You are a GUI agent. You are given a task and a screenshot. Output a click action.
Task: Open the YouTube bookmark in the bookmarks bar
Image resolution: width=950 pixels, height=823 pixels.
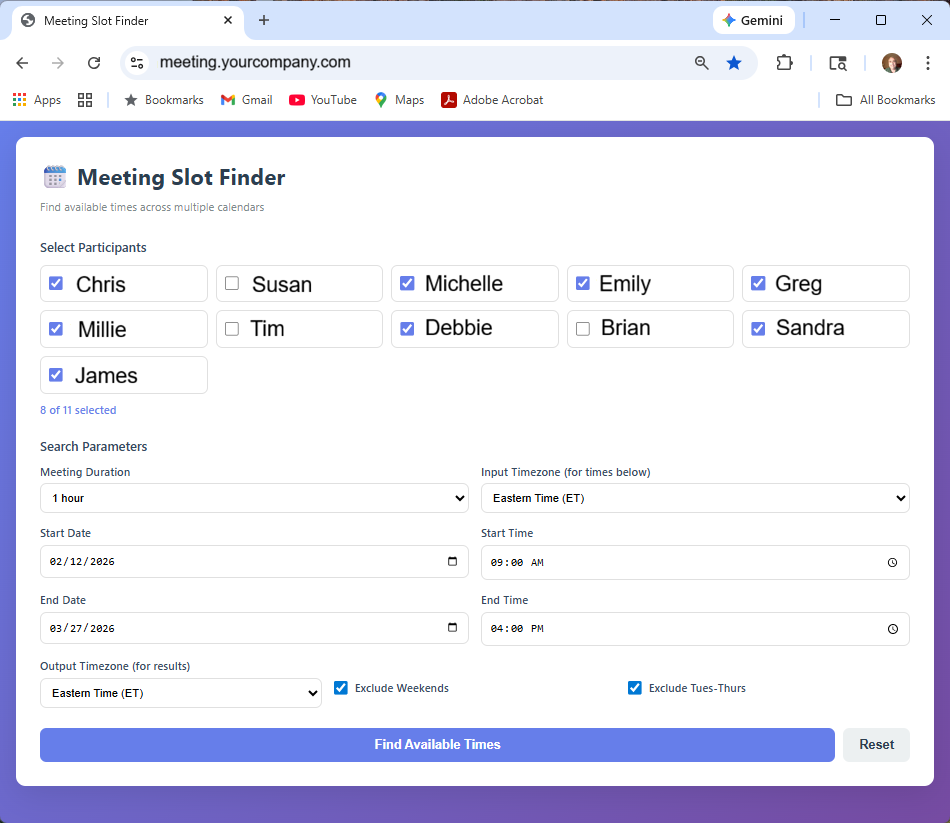(x=322, y=99)
